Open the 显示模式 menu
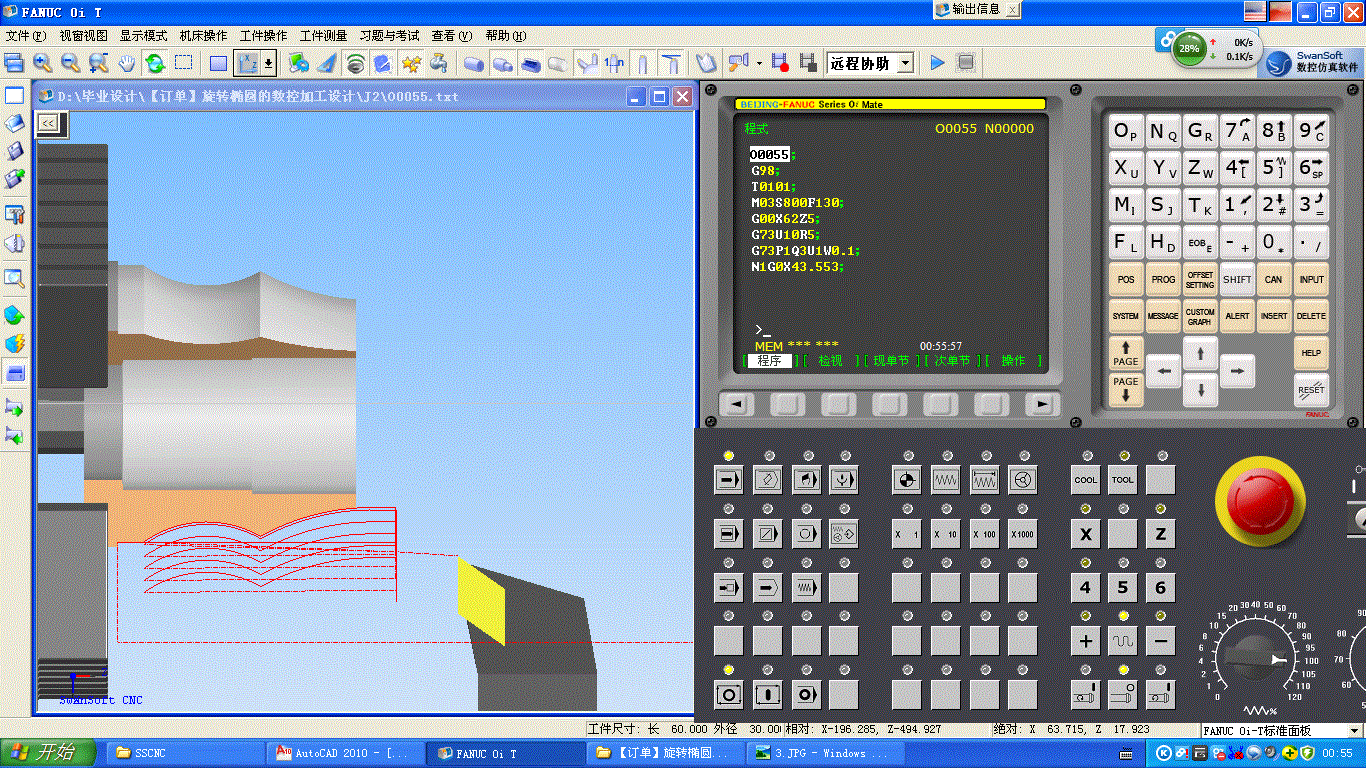Image resolution: width=1366 pixels, height=768 pixels. click(x=144, y=36)
